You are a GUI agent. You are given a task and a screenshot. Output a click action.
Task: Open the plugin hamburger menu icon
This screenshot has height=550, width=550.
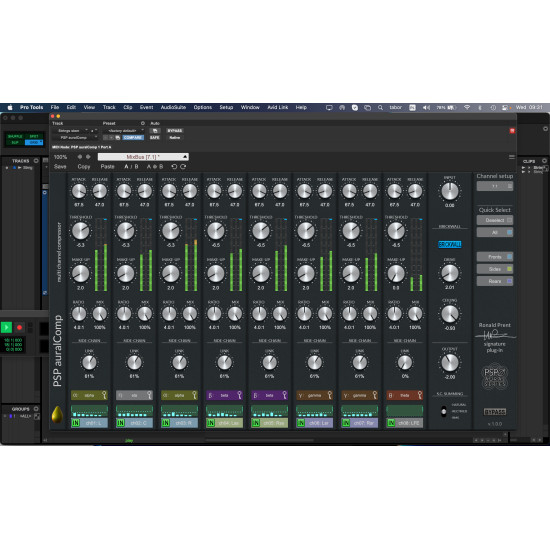coord(512,157)
